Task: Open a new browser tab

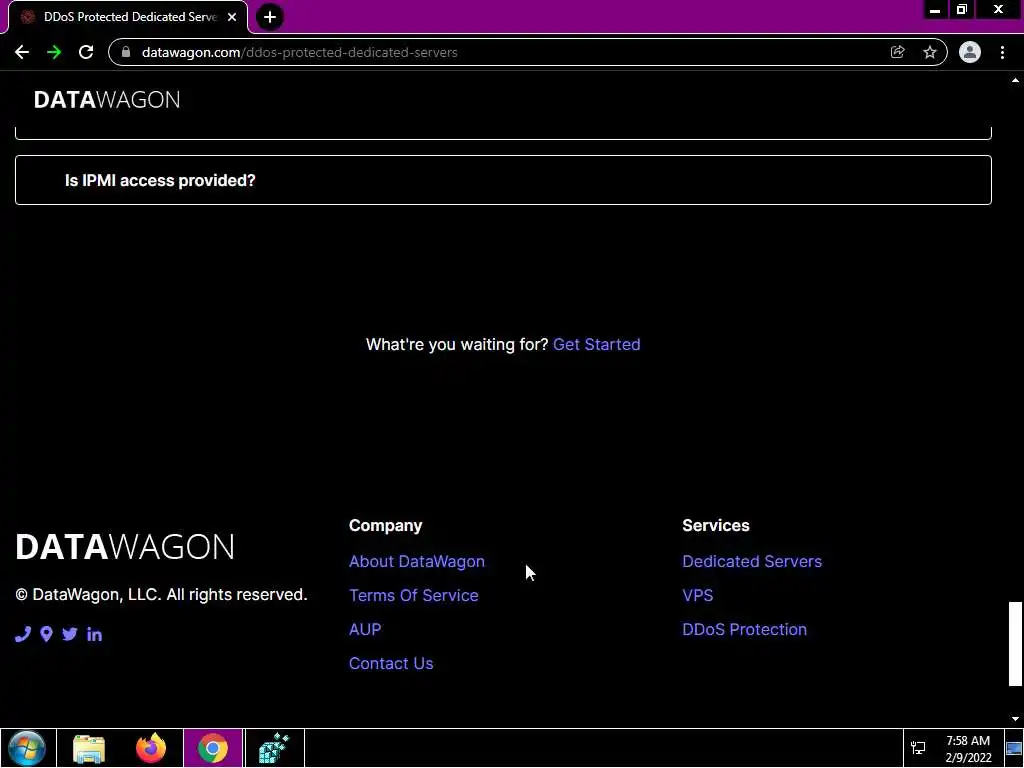Action: [x=270, y=17]
